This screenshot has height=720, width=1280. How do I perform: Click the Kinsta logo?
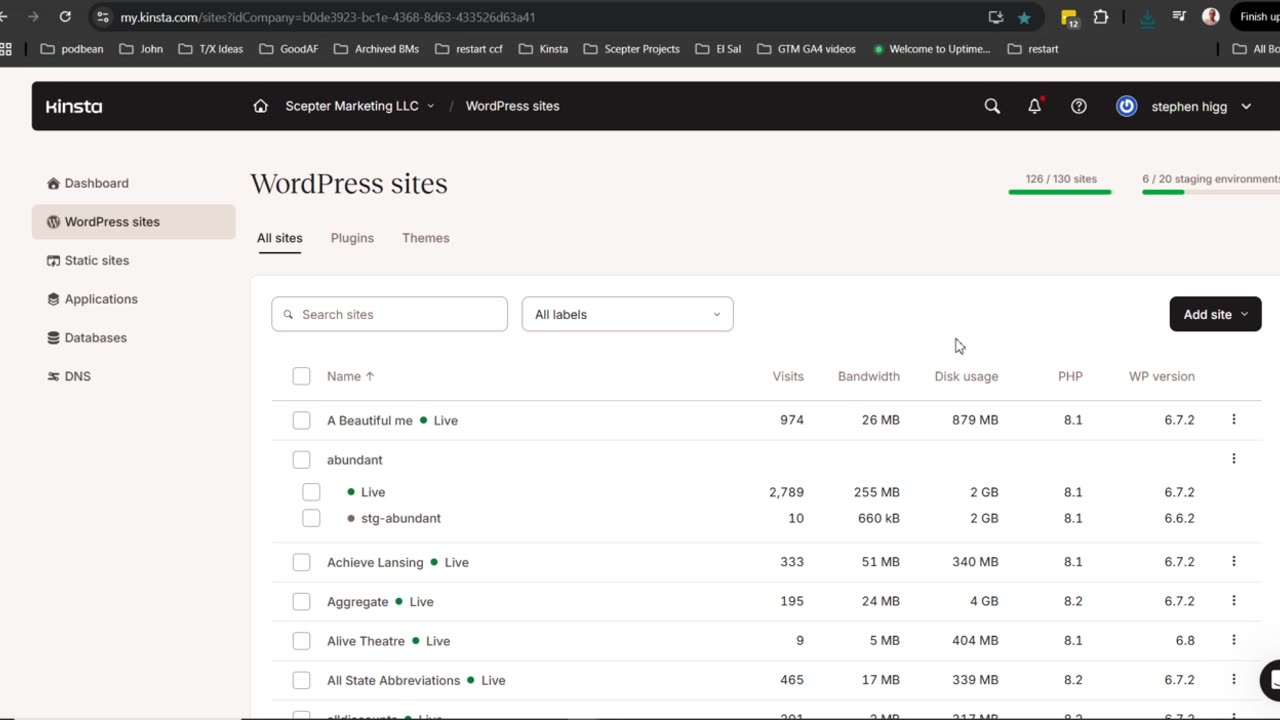pos(74,106)
